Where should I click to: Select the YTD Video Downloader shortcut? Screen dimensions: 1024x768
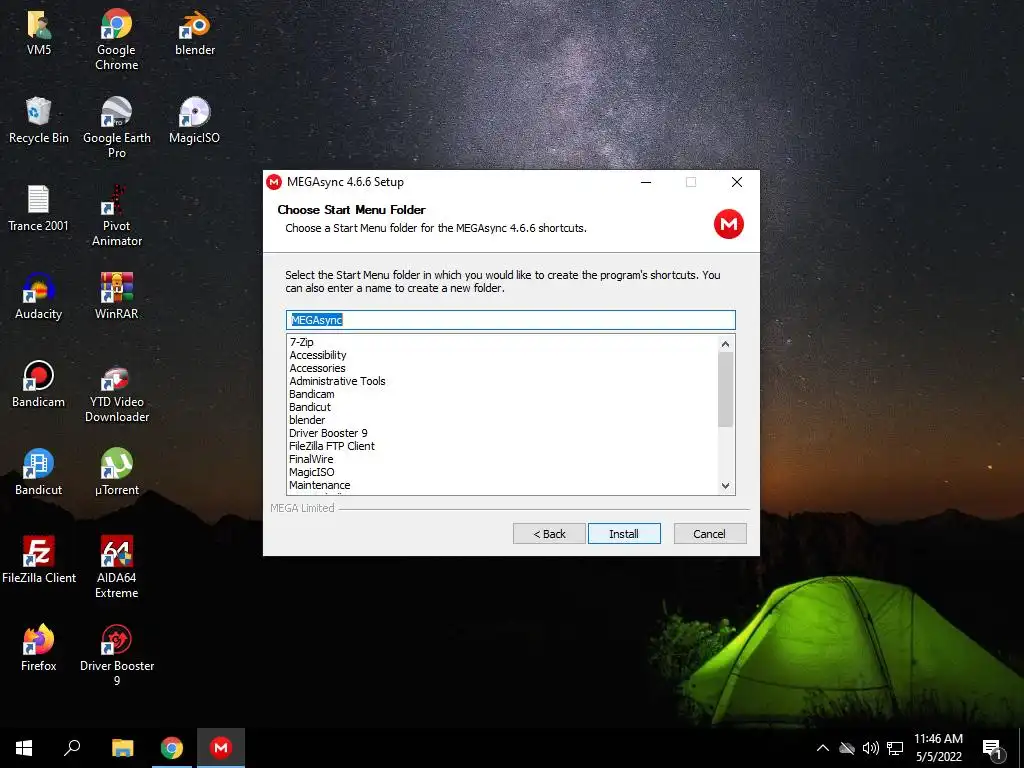[116, 392]
